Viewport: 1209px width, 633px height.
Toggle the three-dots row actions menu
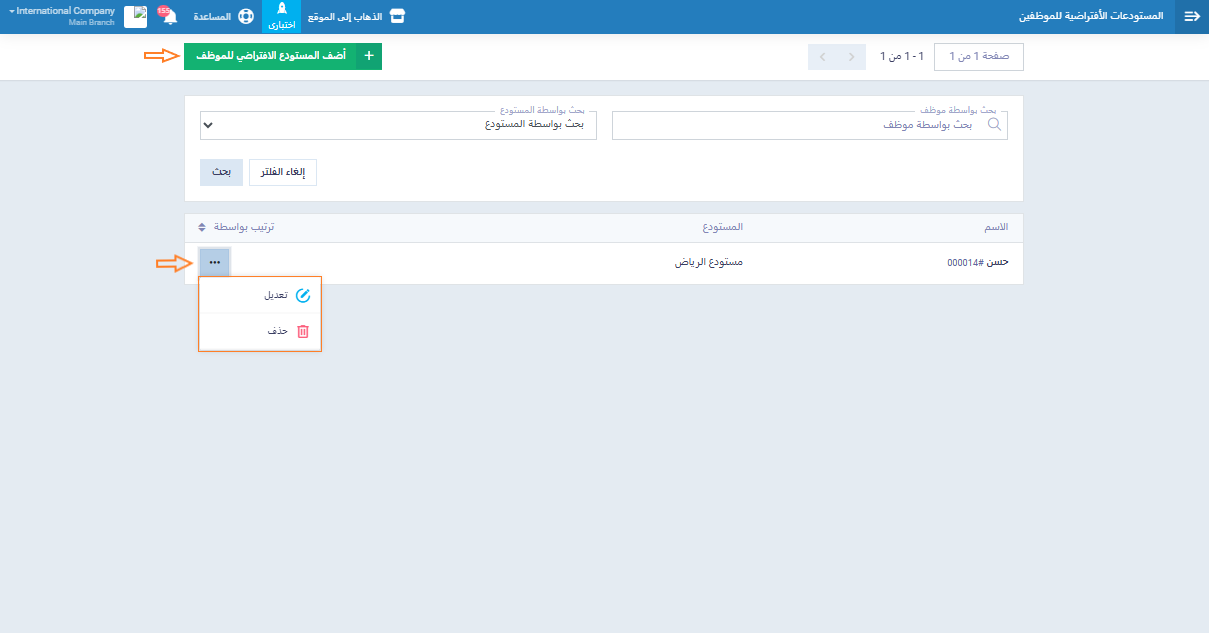pyautogui.click(x=214, y=262)
